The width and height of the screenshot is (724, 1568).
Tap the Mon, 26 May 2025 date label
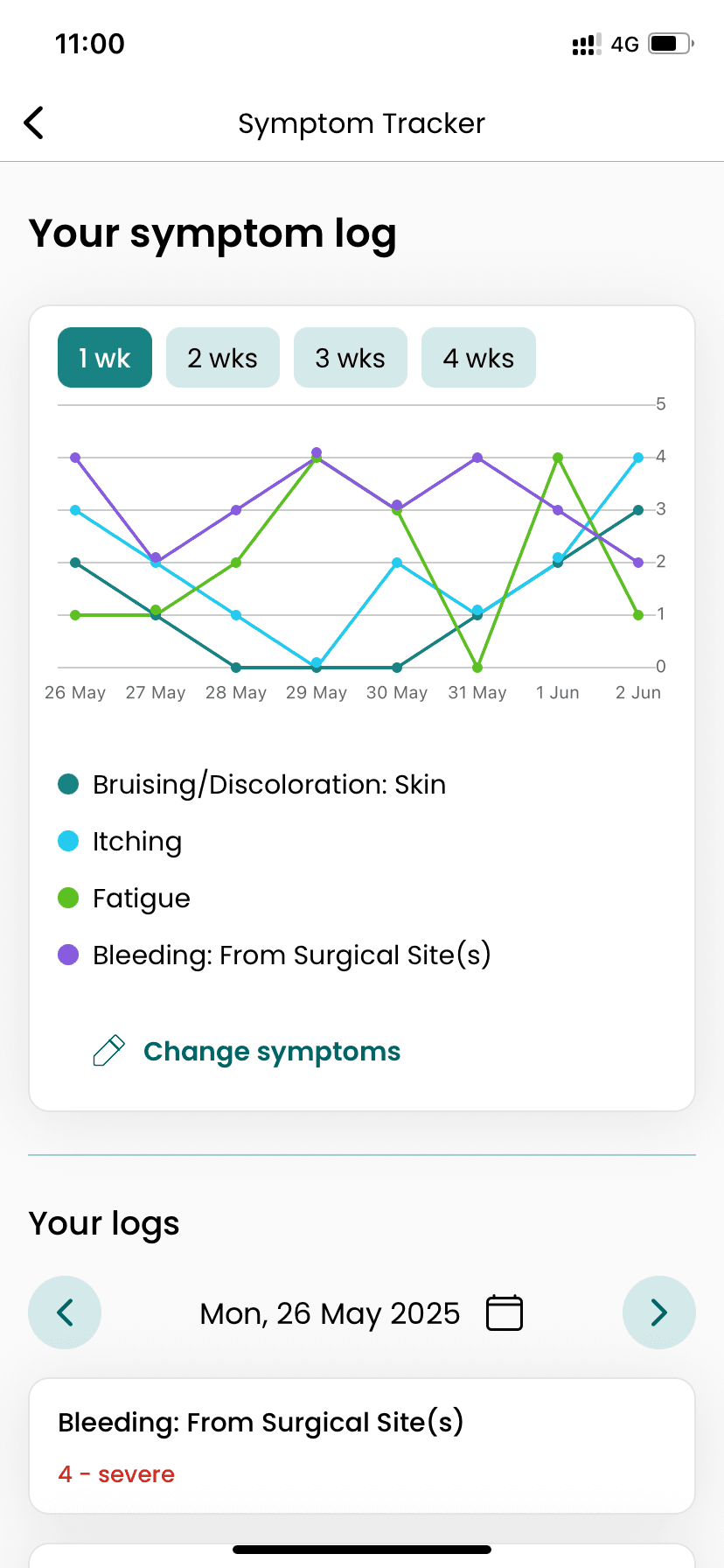pos(330,1313)
